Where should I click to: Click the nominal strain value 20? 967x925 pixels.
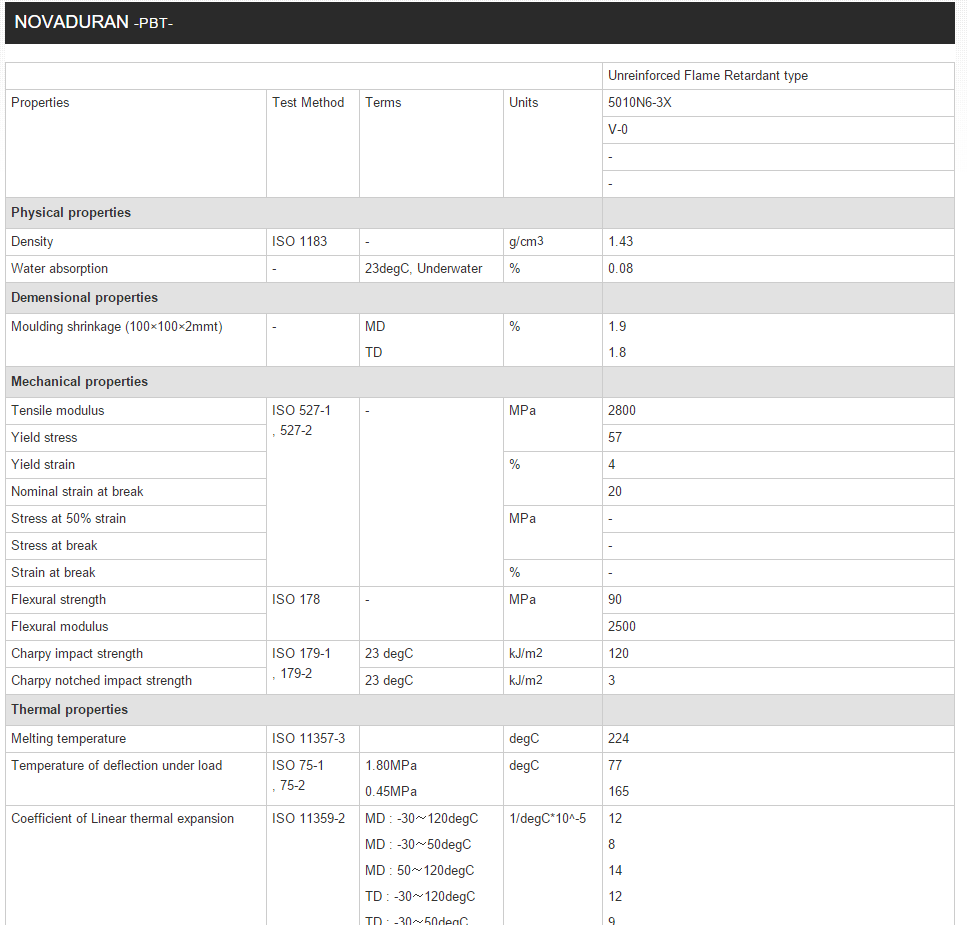[615, 491]
